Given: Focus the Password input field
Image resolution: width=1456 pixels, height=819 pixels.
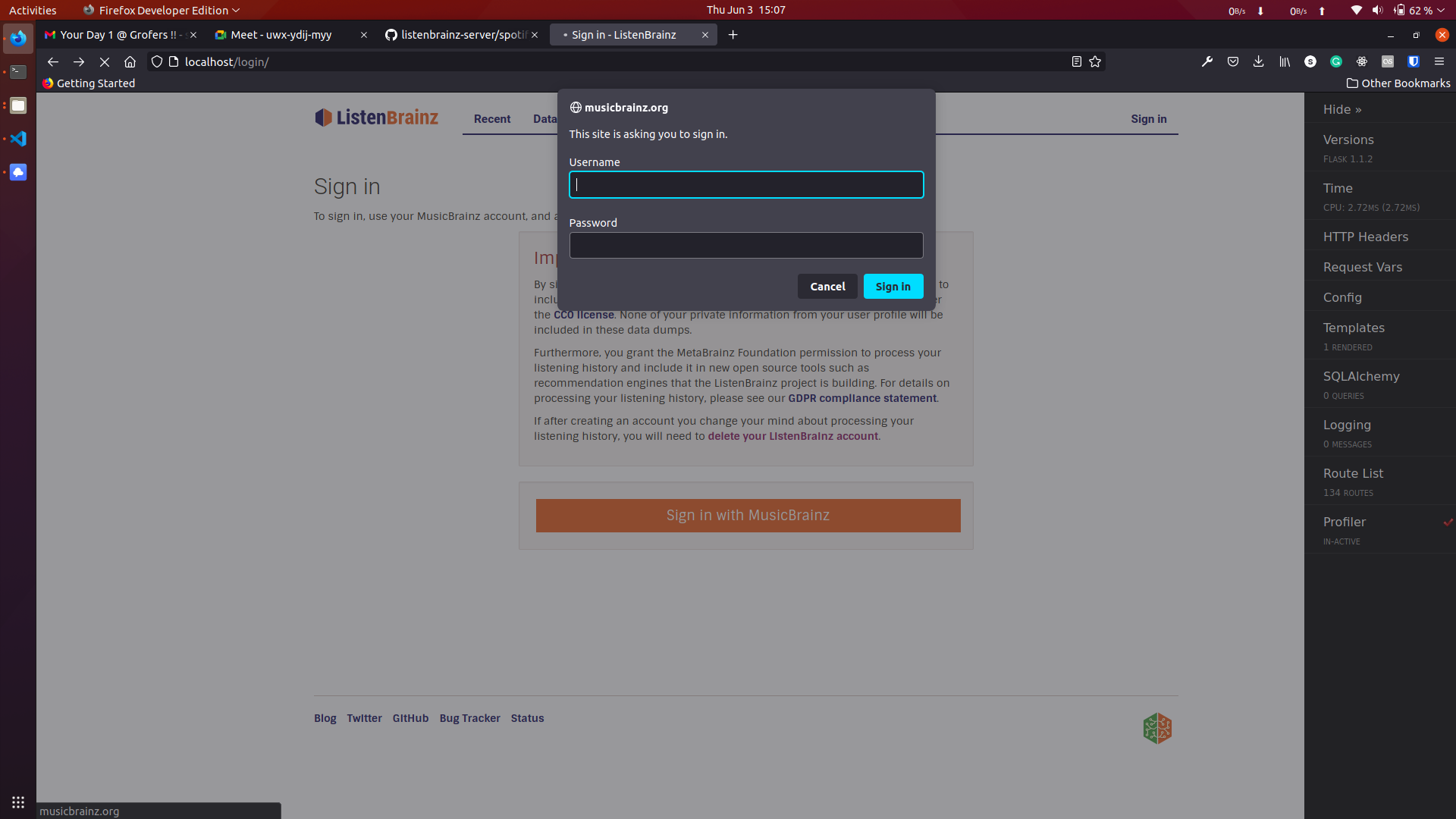Looking at the screenshot, I should coord(746,246).
